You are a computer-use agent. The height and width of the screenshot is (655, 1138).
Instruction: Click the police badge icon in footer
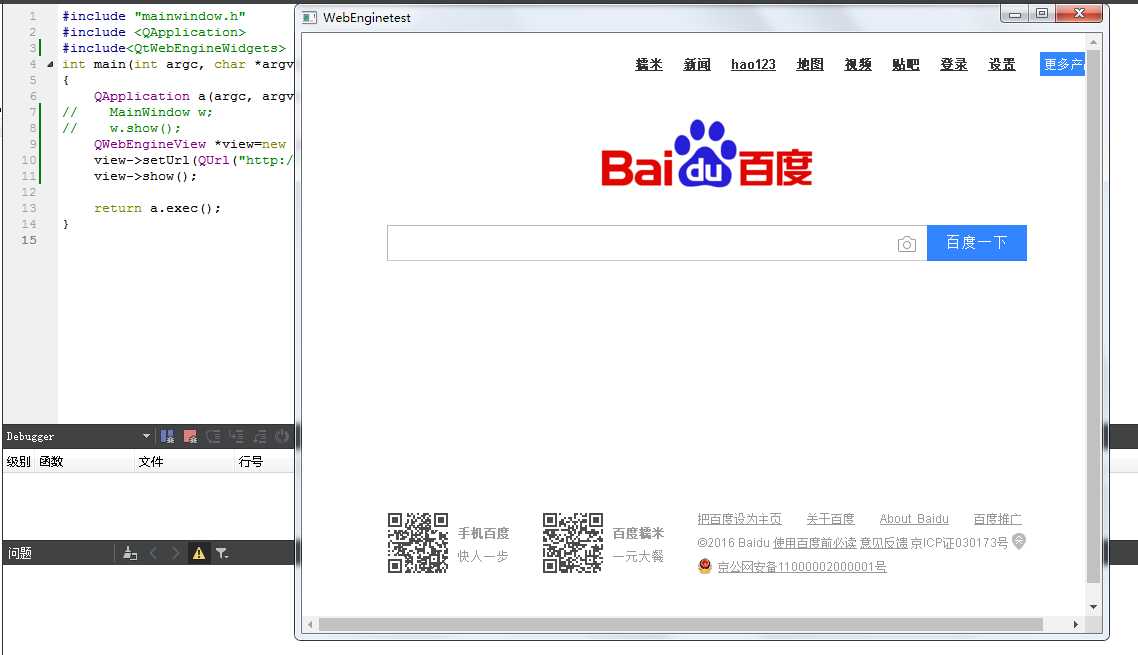pyautogui.click(x=705, y=566)
